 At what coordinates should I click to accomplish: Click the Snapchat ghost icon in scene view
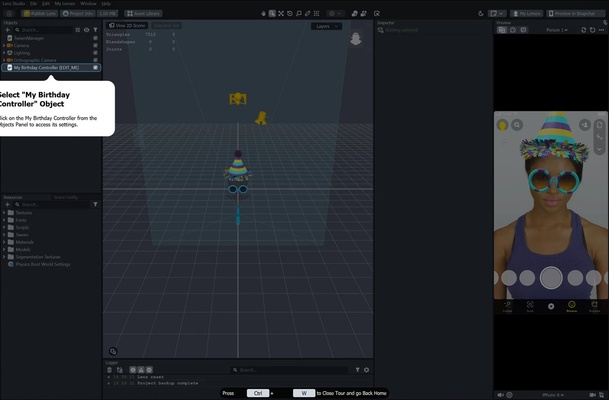click(x=355, y=38)
